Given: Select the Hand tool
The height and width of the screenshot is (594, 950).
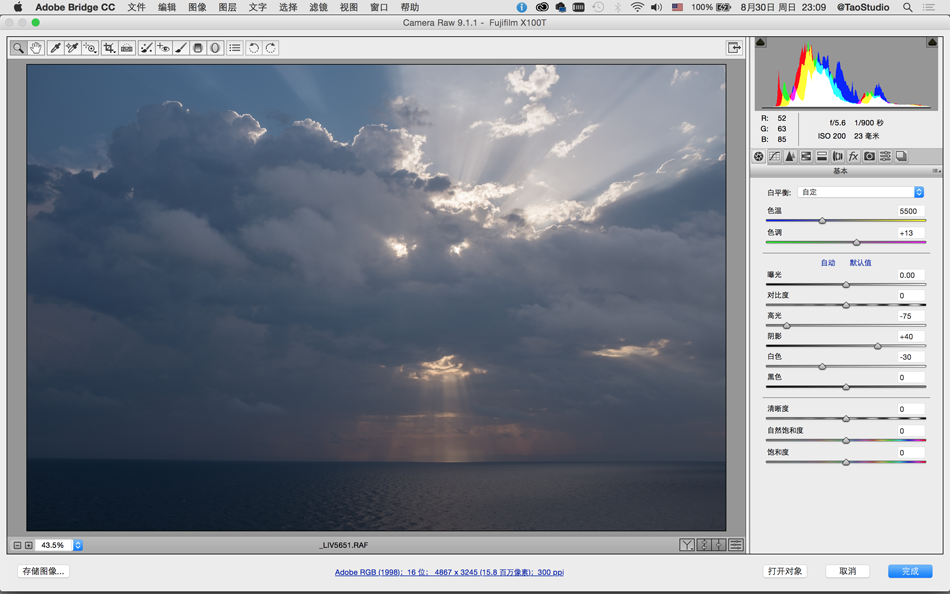Looking at the screenshot, I should [x=36, y=48].
